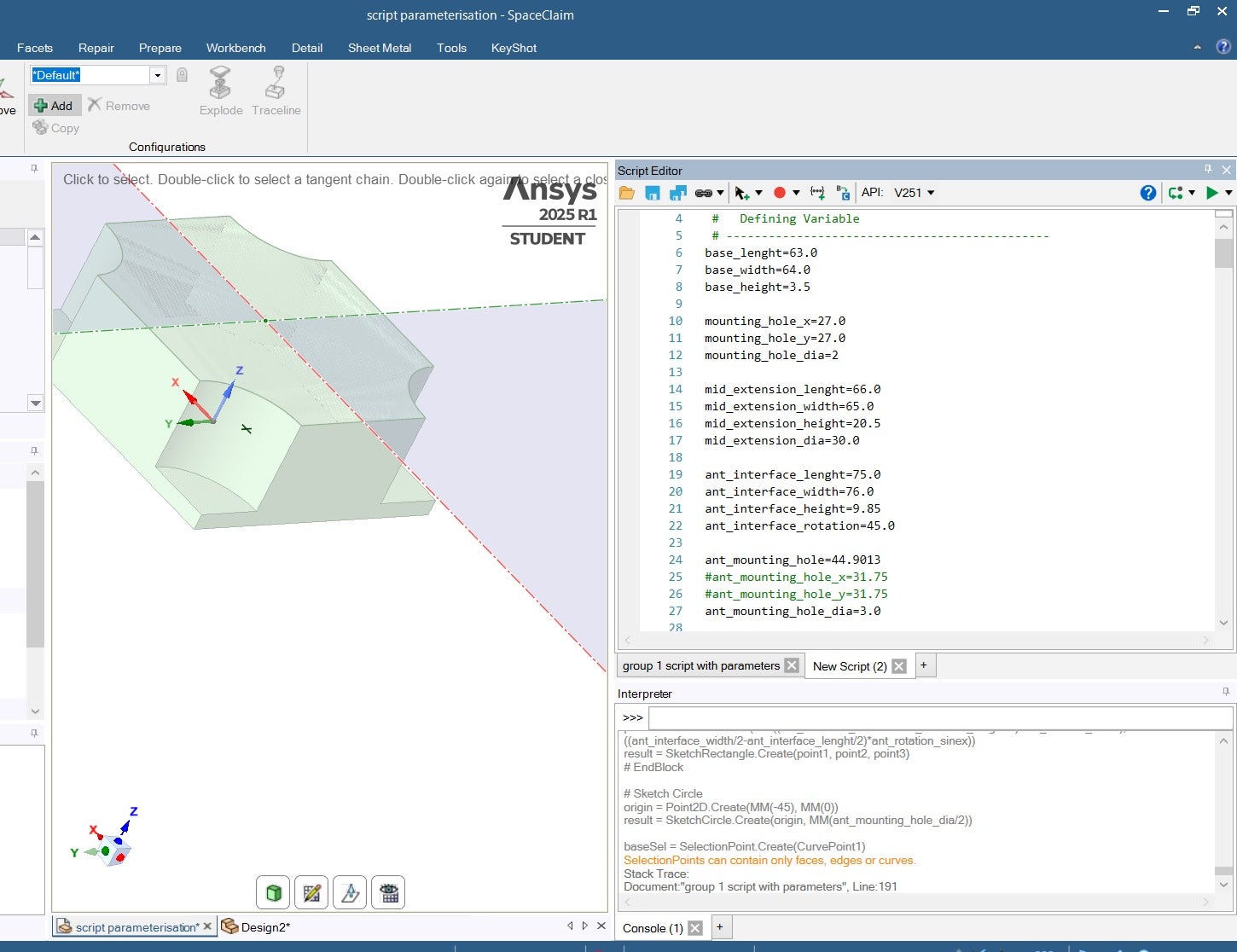Start recording with the red record button
Screen dimensions: 1237x952
click(x=779, y=193)
